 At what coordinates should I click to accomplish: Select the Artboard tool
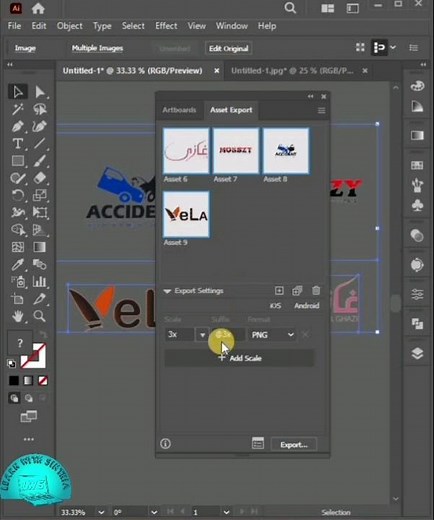tap(18, 299)
